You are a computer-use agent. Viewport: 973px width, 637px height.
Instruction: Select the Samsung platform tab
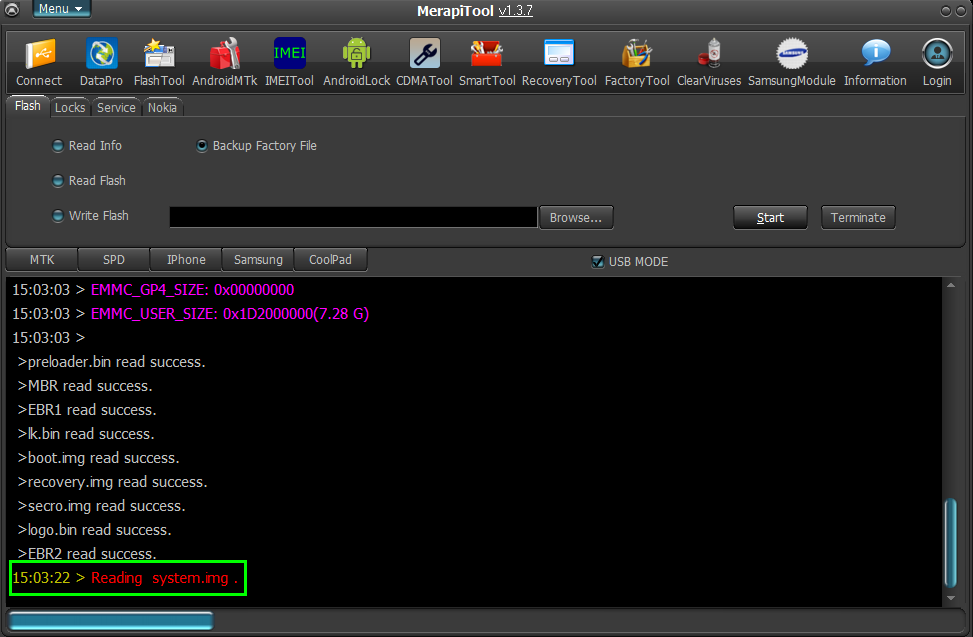258,260
